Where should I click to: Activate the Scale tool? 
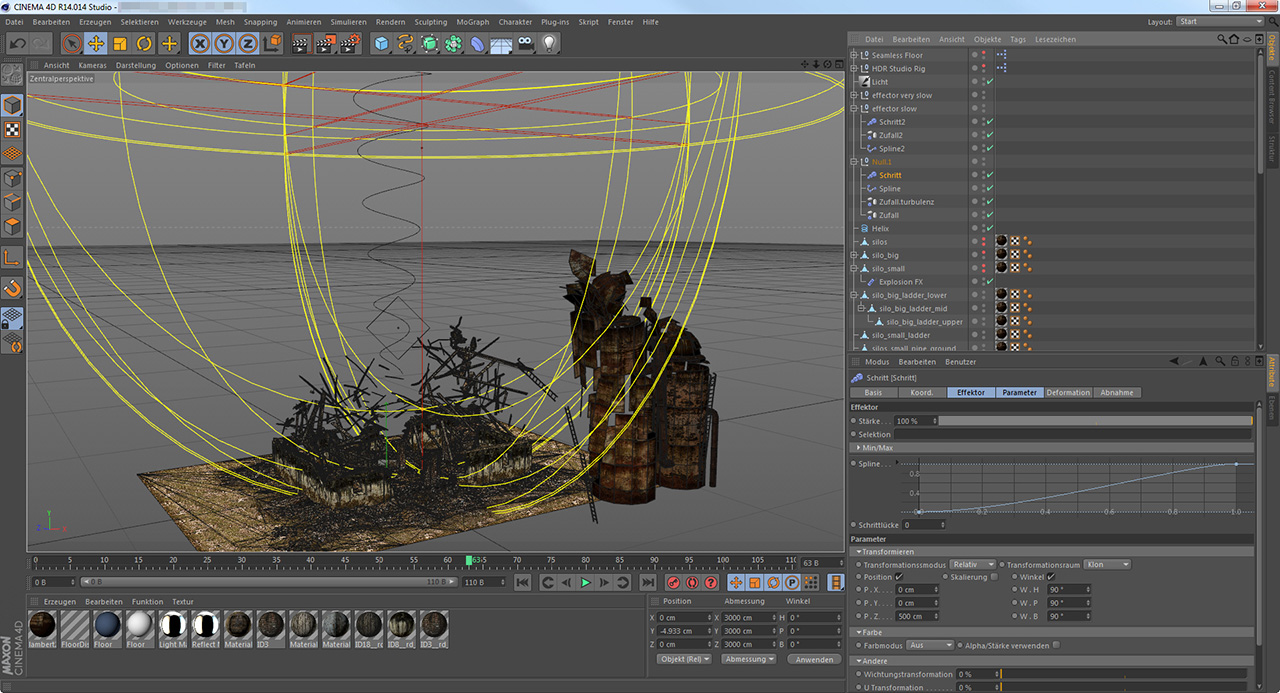point(120,43)
